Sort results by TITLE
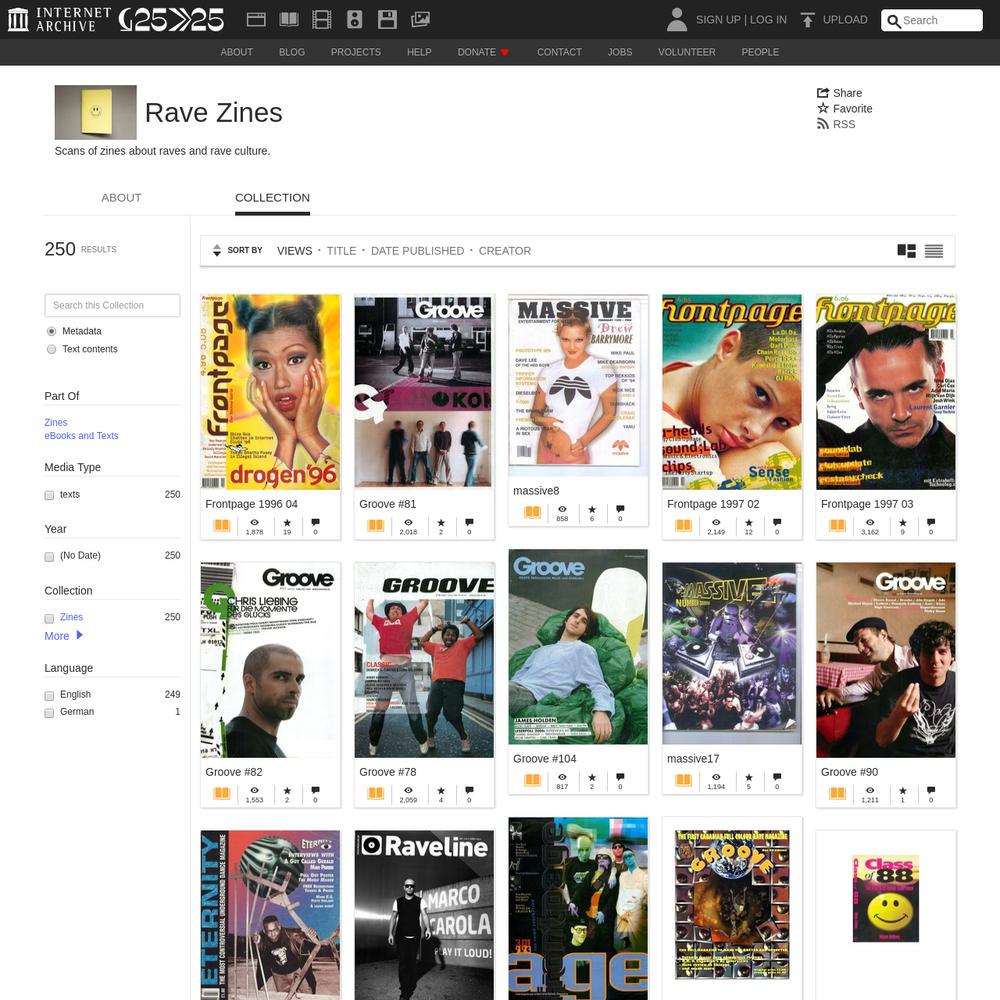1000x1000 pixels. pyautogui.click(x=341, y=251)
